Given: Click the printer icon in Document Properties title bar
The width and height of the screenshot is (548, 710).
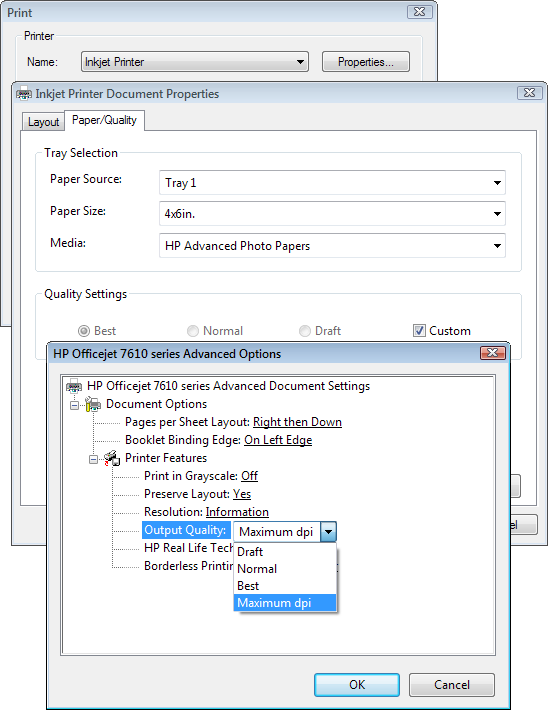Looking at the screenshot, I should pyautogui.click(x=24, y=94).
